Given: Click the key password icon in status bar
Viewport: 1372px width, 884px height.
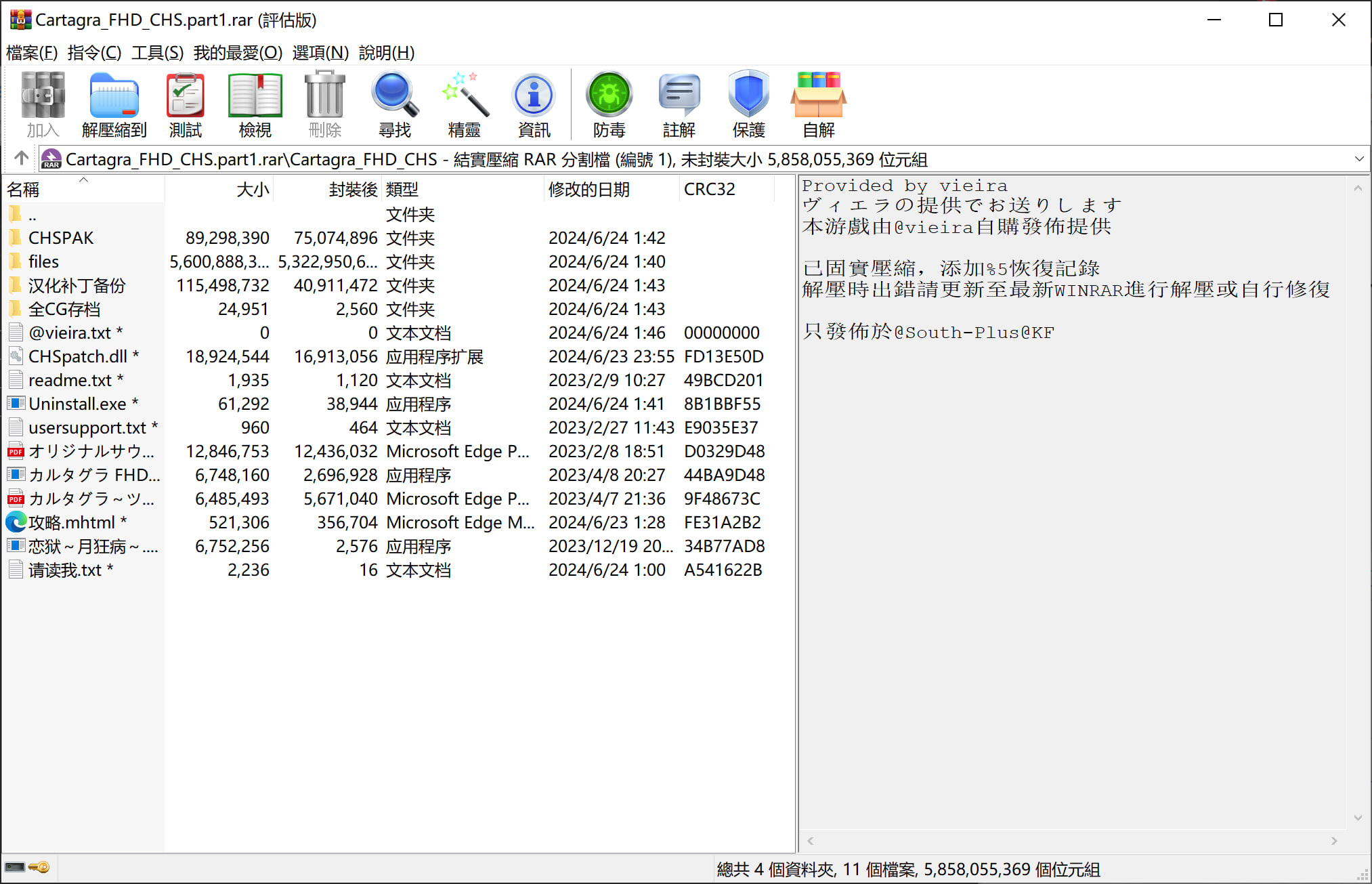Looking at the screenshot, I should coord(39,867).
